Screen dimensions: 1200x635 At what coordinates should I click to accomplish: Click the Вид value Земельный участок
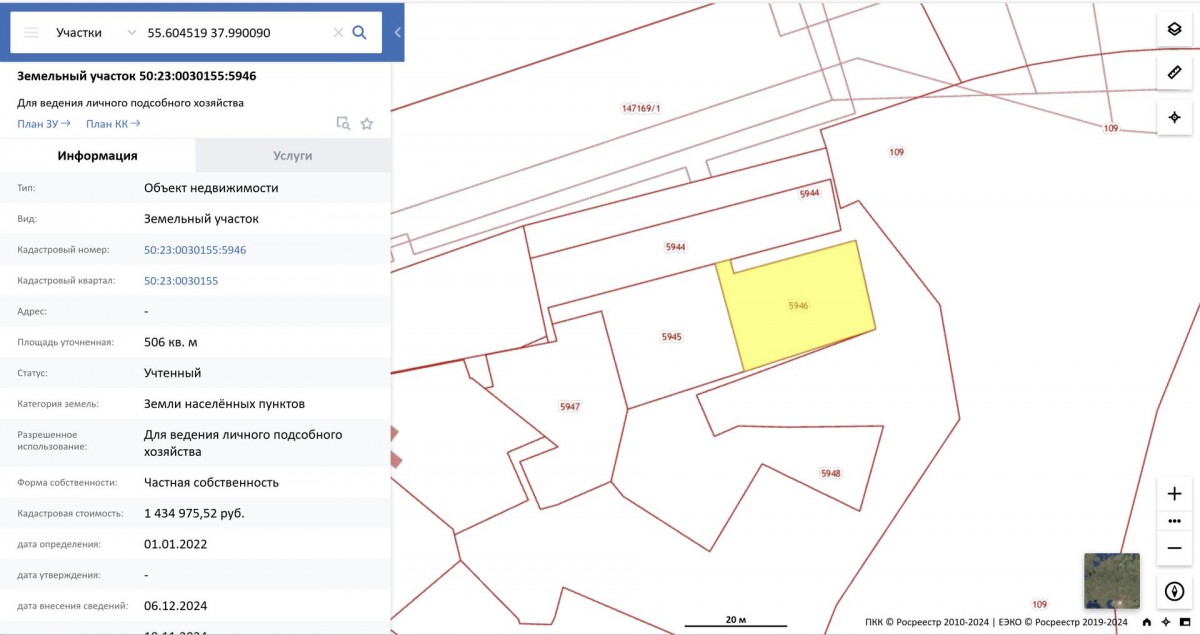point(202,218)
